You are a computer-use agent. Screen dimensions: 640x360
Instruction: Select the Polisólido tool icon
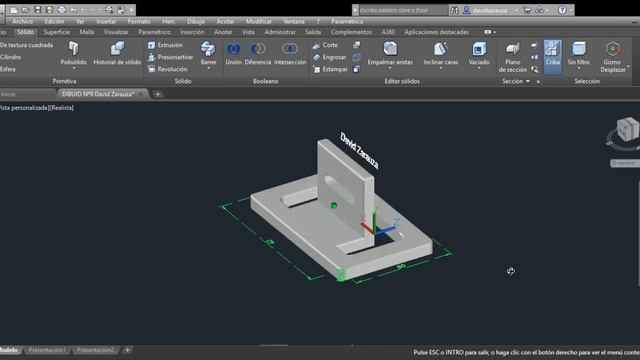pyautogui.click(x=73, y=49)
